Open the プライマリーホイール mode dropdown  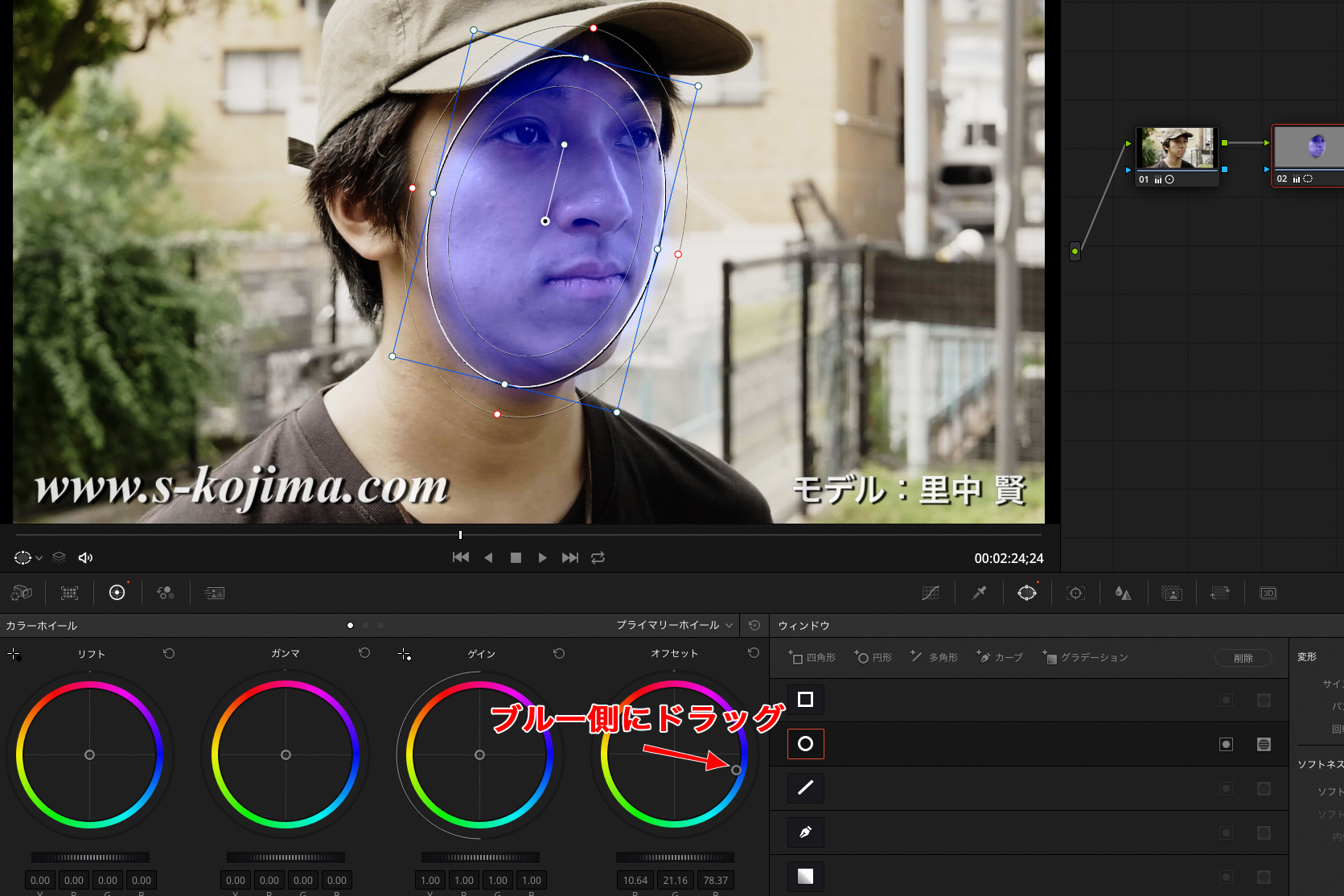click(x=674, y=625)
